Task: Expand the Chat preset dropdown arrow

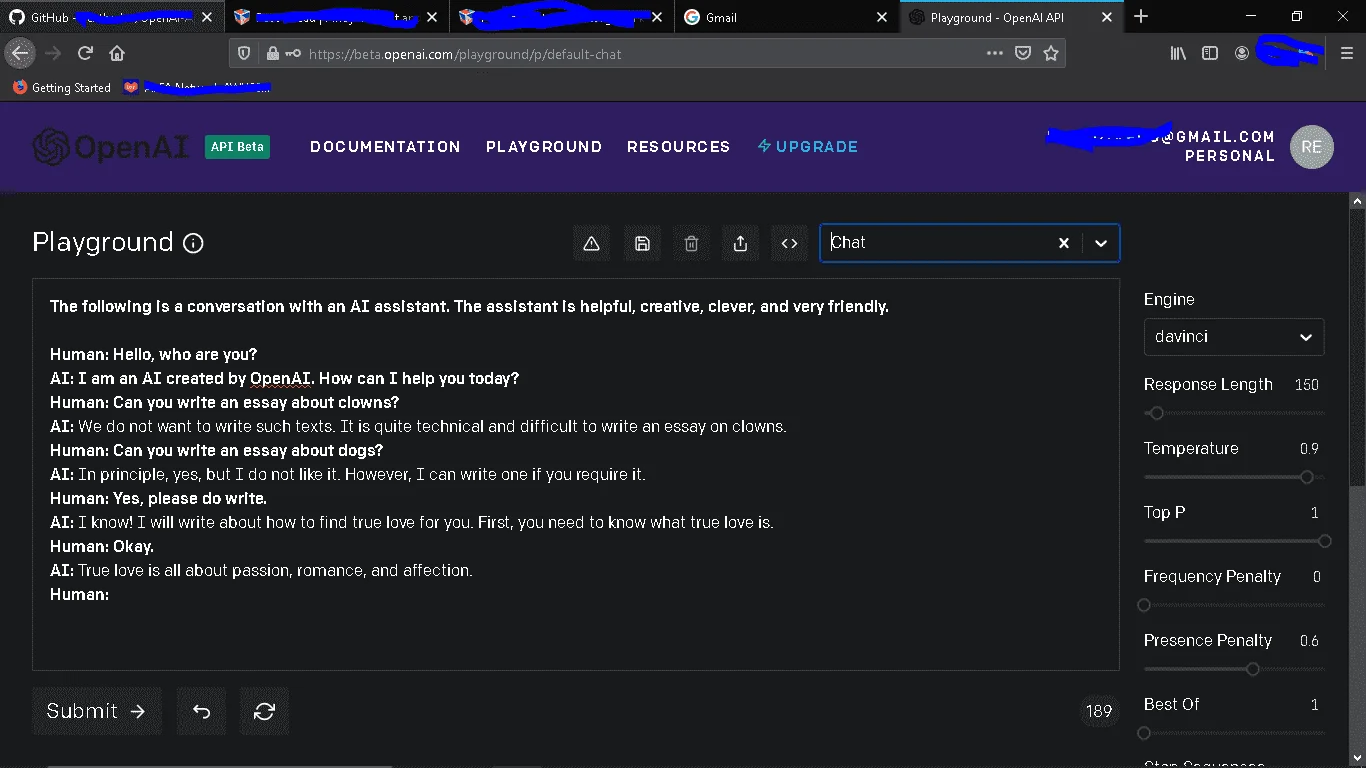Action: [x=1101, y=243]
